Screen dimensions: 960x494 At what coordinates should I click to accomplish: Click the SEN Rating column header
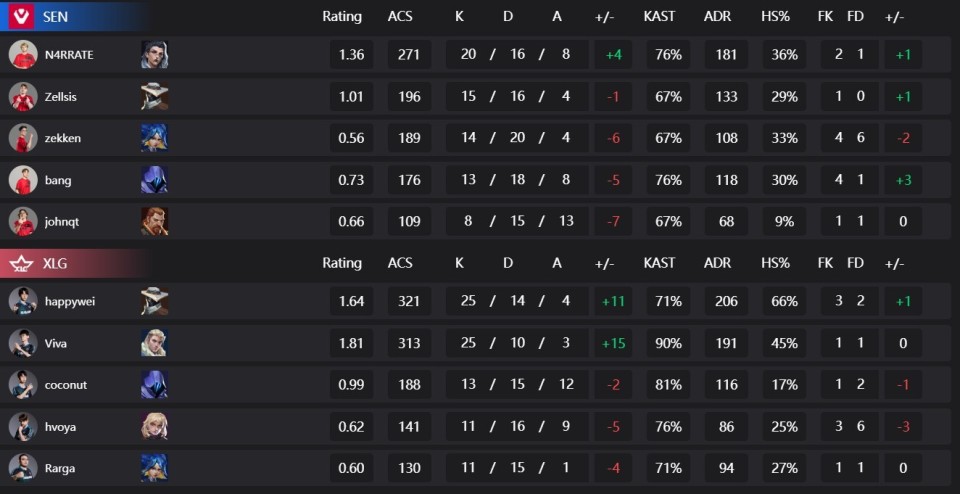342,17
